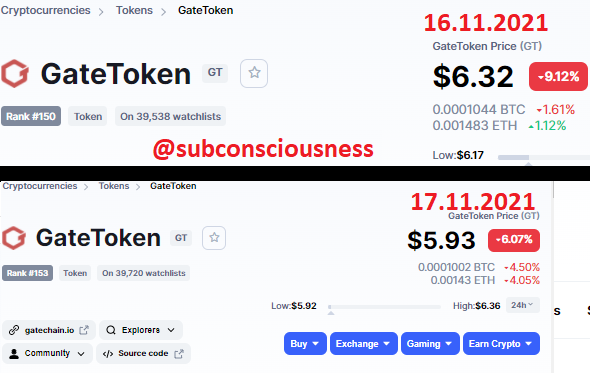
Task: Click the code brackets icon for Source code
Action: tap(108, 353)
